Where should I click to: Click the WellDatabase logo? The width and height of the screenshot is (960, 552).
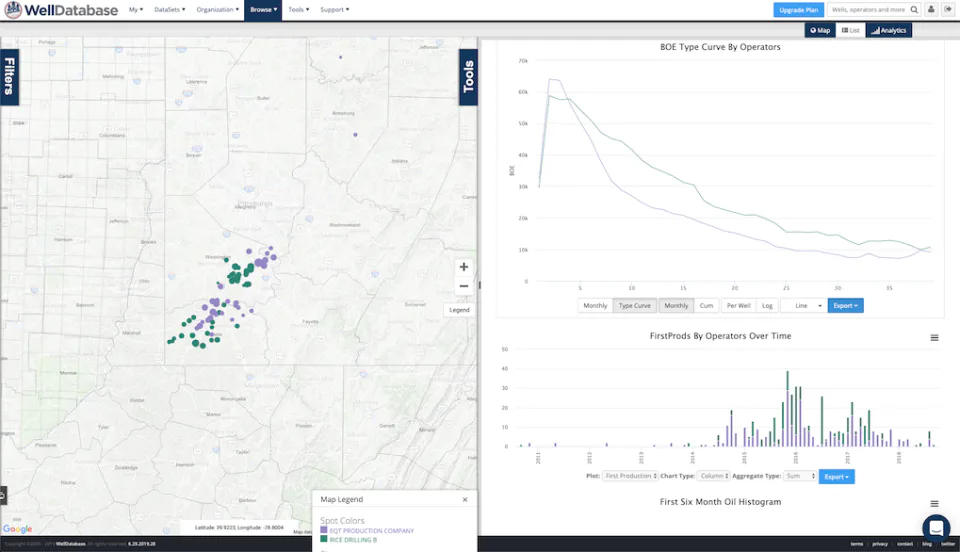click(61, 10)
